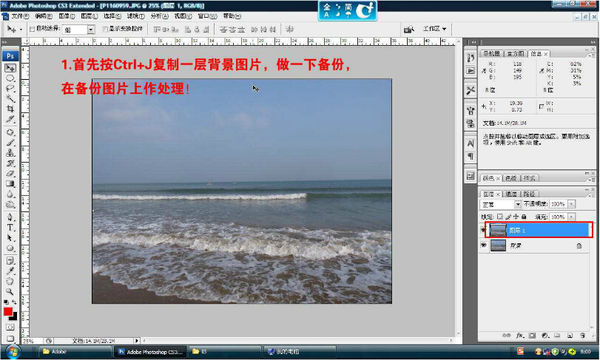Open the Workspace dropdown menu
The height and width of the screenshot is (360, 600).
[x=434, y=29]
